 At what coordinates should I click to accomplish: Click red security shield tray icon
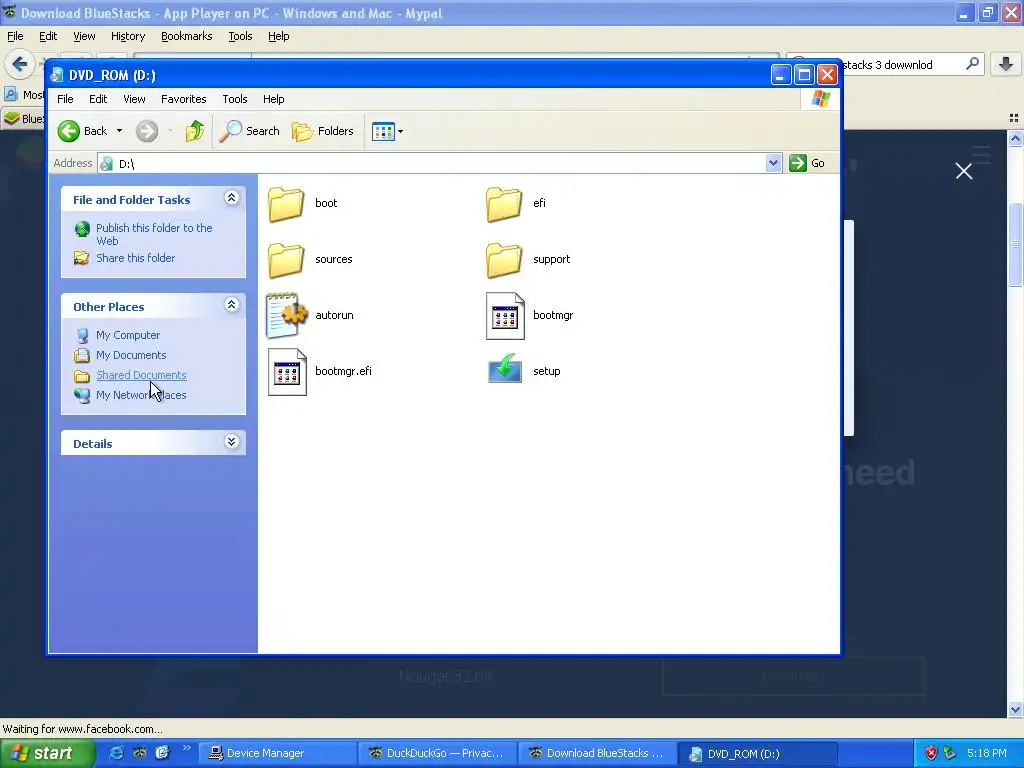point(931,754)
